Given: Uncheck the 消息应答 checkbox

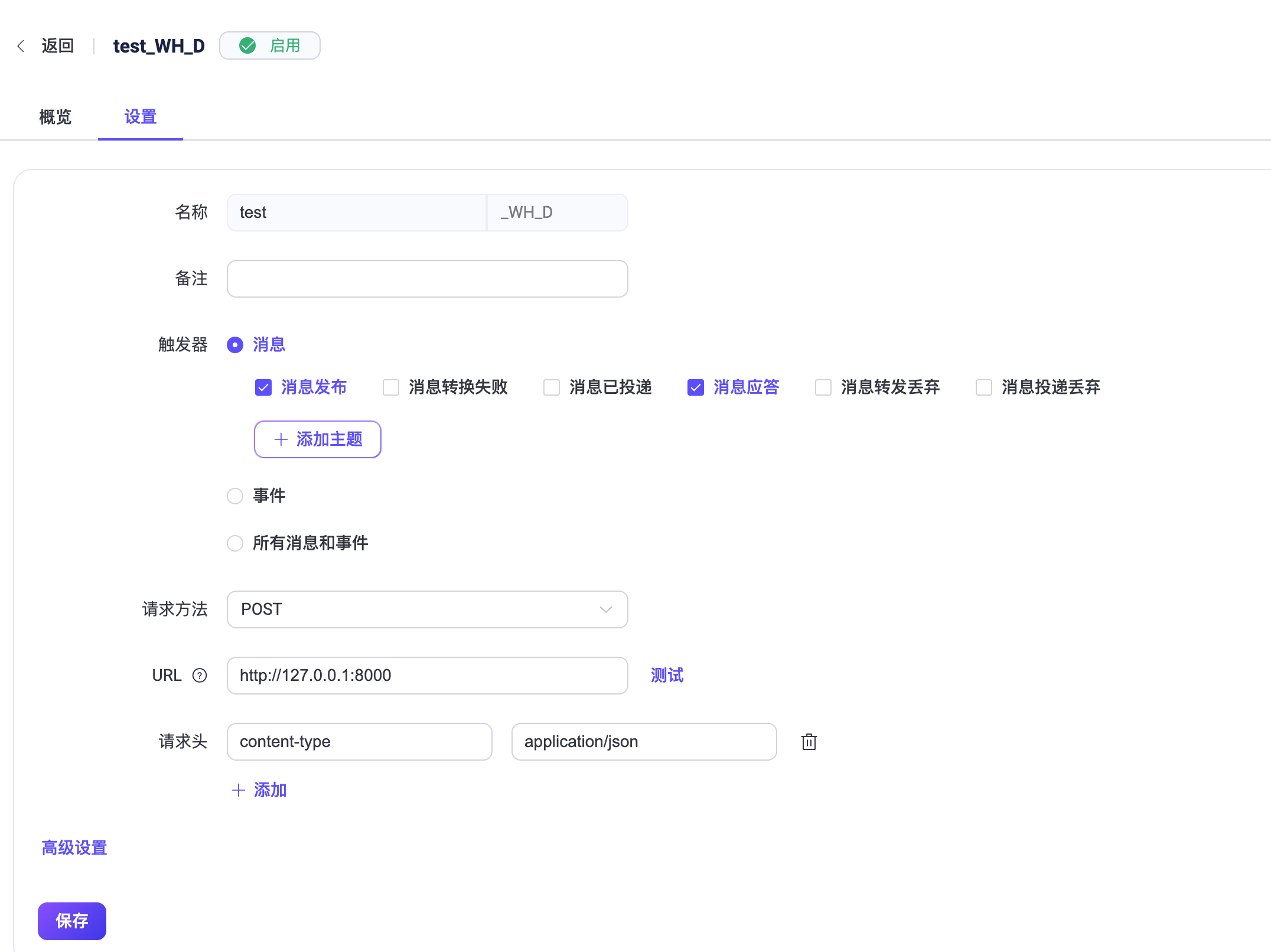Looking at the screenshot, I should [x=696, y=387].
